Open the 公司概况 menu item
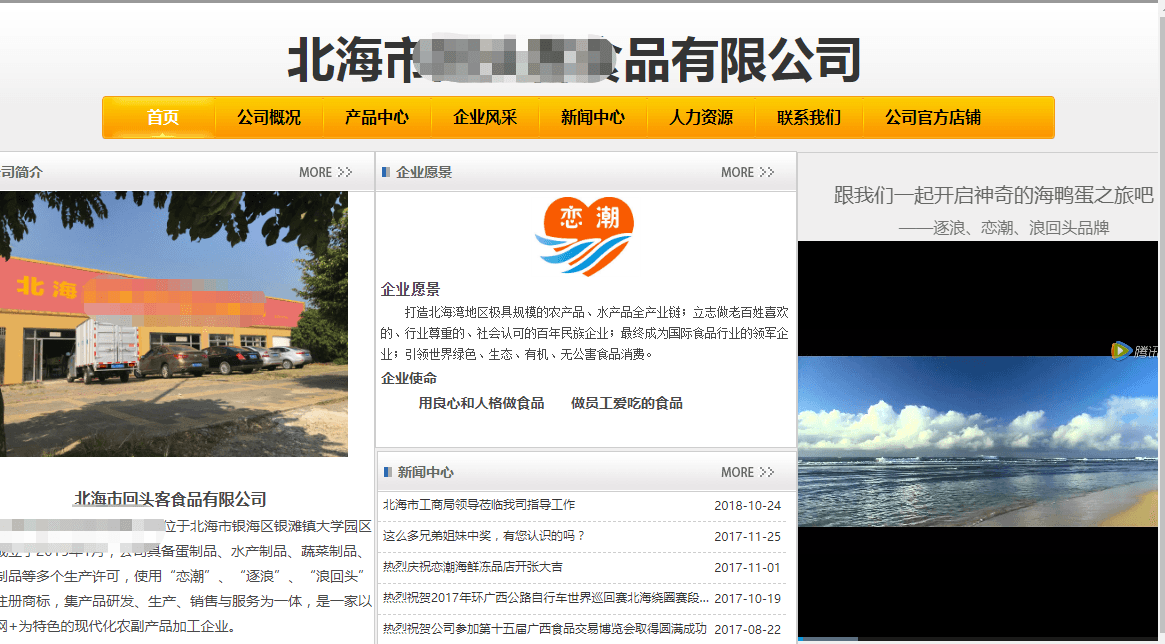1165x644 pixels. point(269,117)
